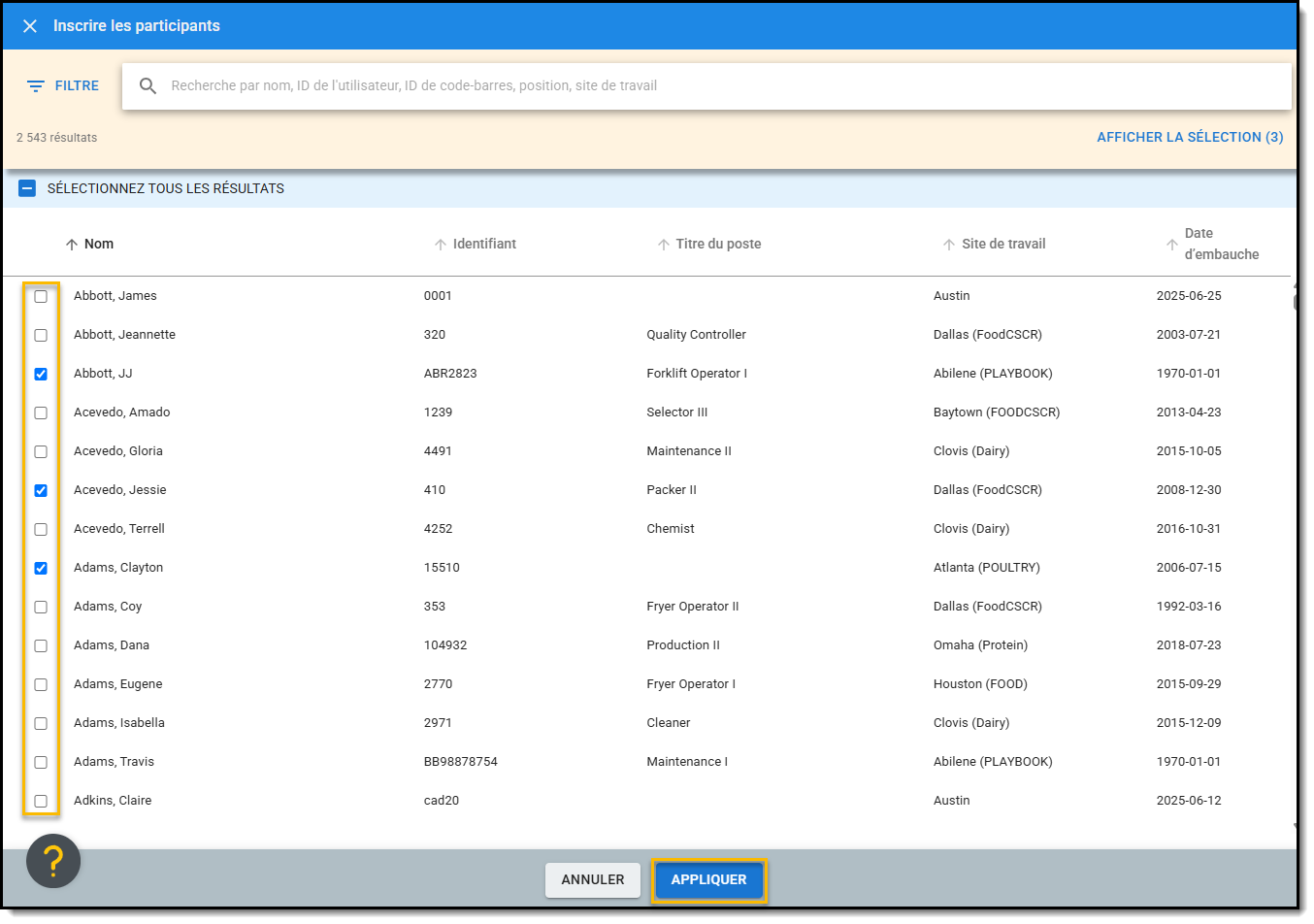Viewport: 1314px width, 924px height.
Task: Sort by Identifiant column arrow
Action: point(441,245)
